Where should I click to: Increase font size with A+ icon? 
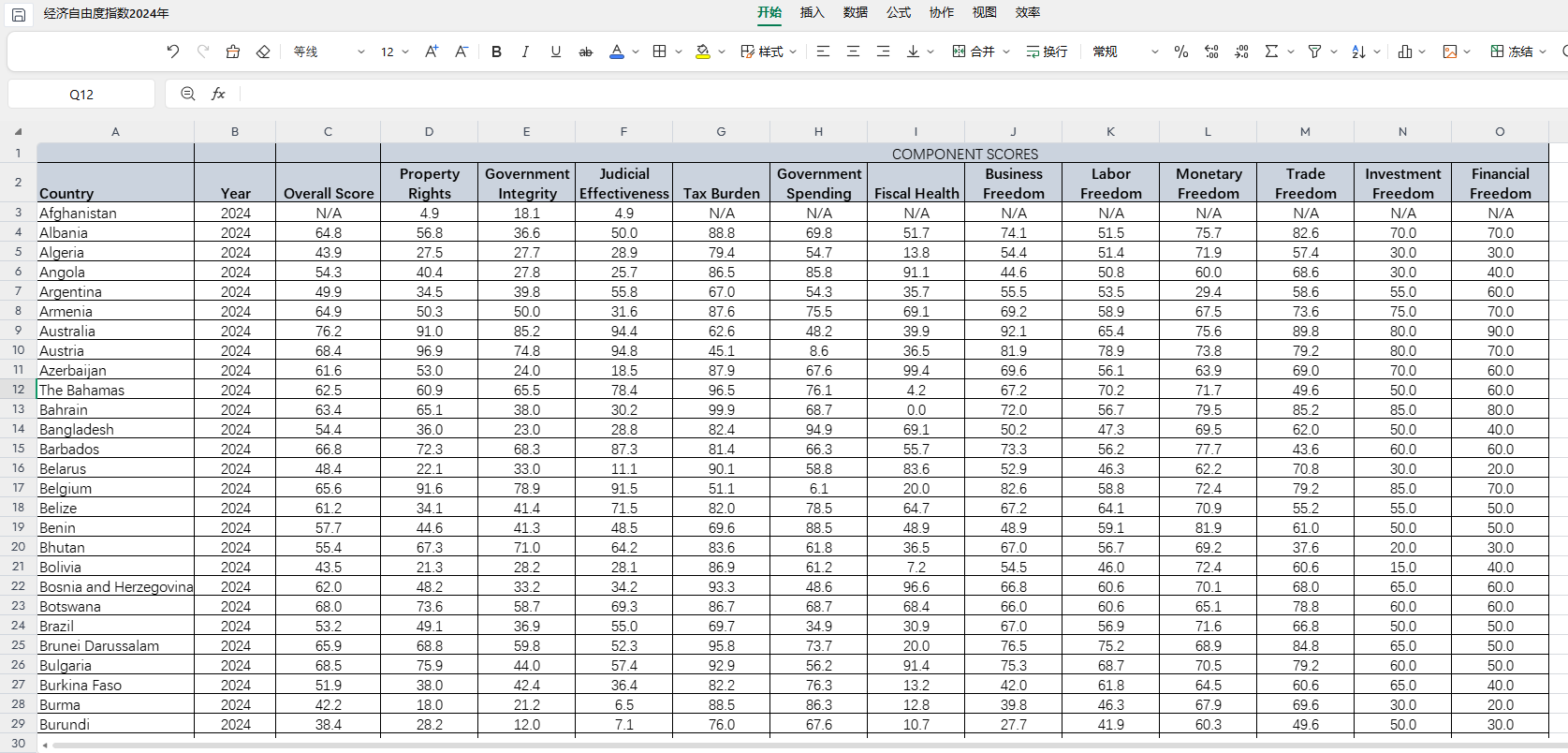pyautogui.click(x=432, y=52)
